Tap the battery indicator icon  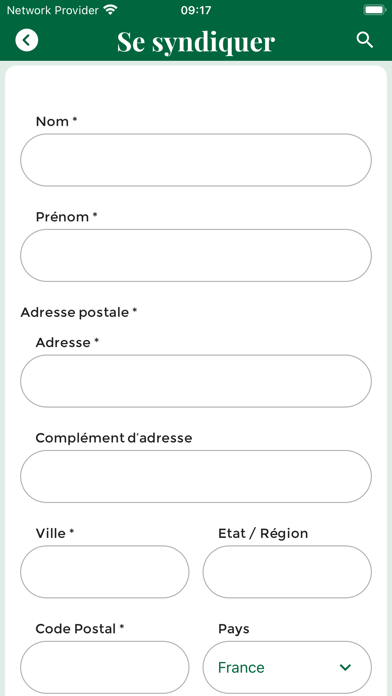click(374, 10)
